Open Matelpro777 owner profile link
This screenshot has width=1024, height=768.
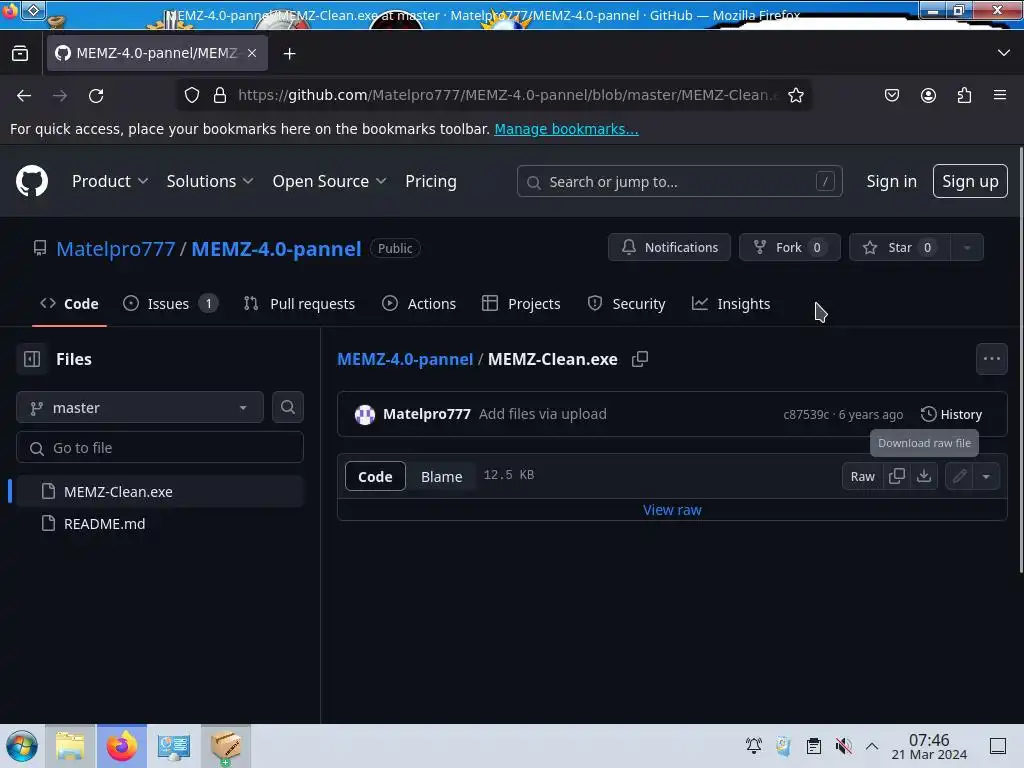(116, 249)
